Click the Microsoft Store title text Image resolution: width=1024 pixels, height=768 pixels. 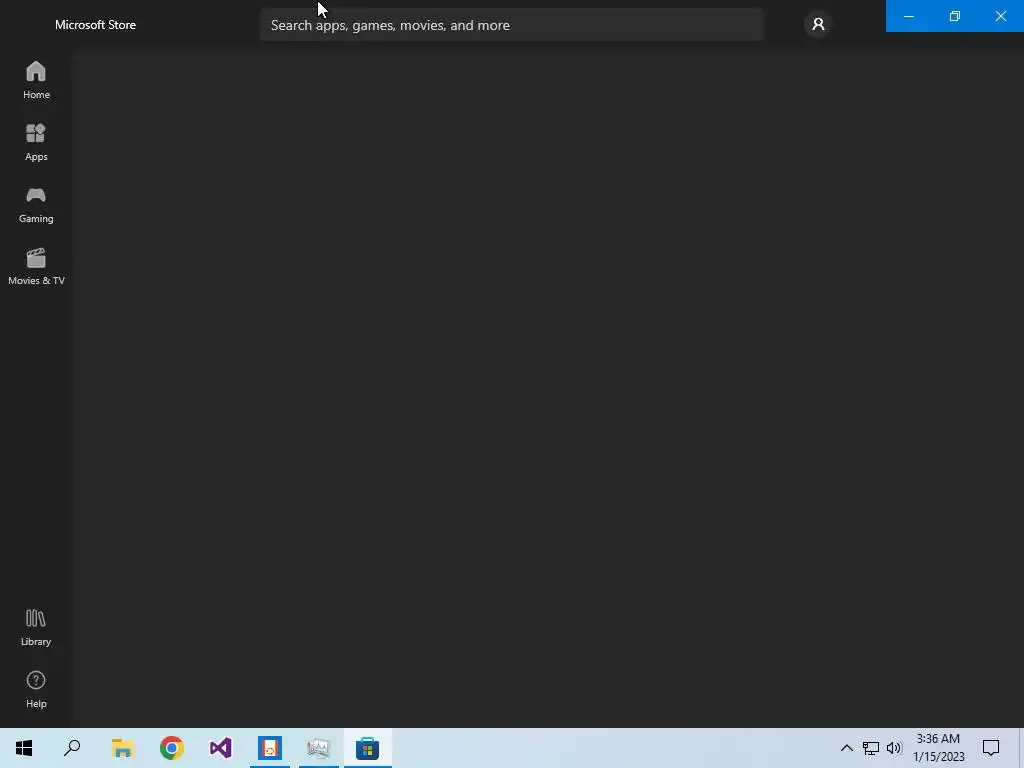[x=95, y=25]
